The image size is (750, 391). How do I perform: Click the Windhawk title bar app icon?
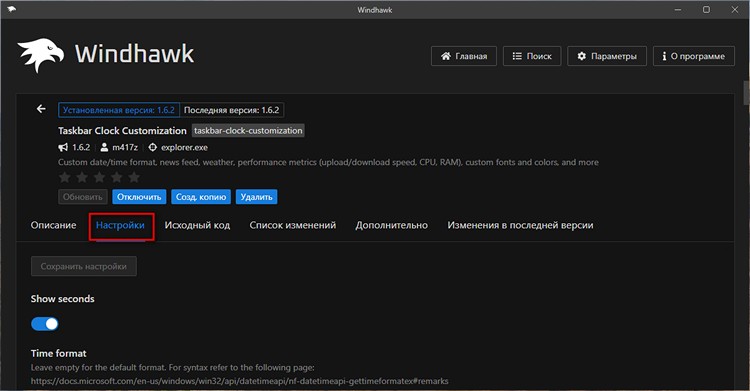[11, 9]
